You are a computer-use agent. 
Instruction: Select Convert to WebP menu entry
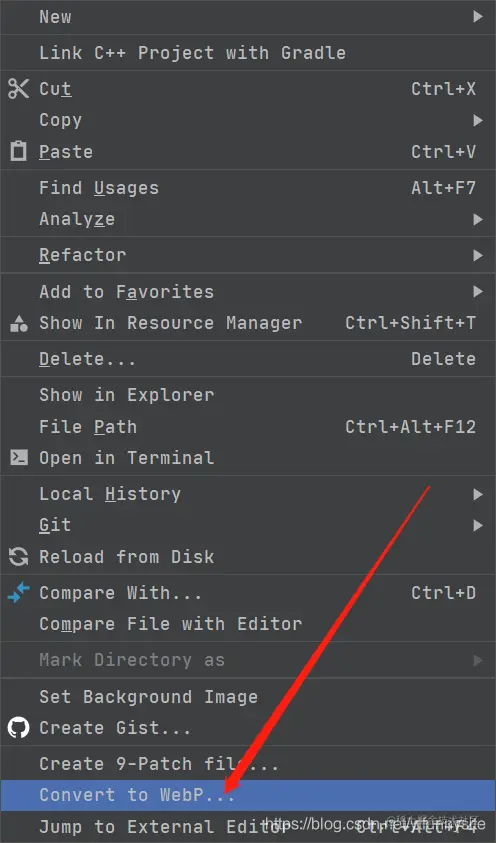[248, 795]
